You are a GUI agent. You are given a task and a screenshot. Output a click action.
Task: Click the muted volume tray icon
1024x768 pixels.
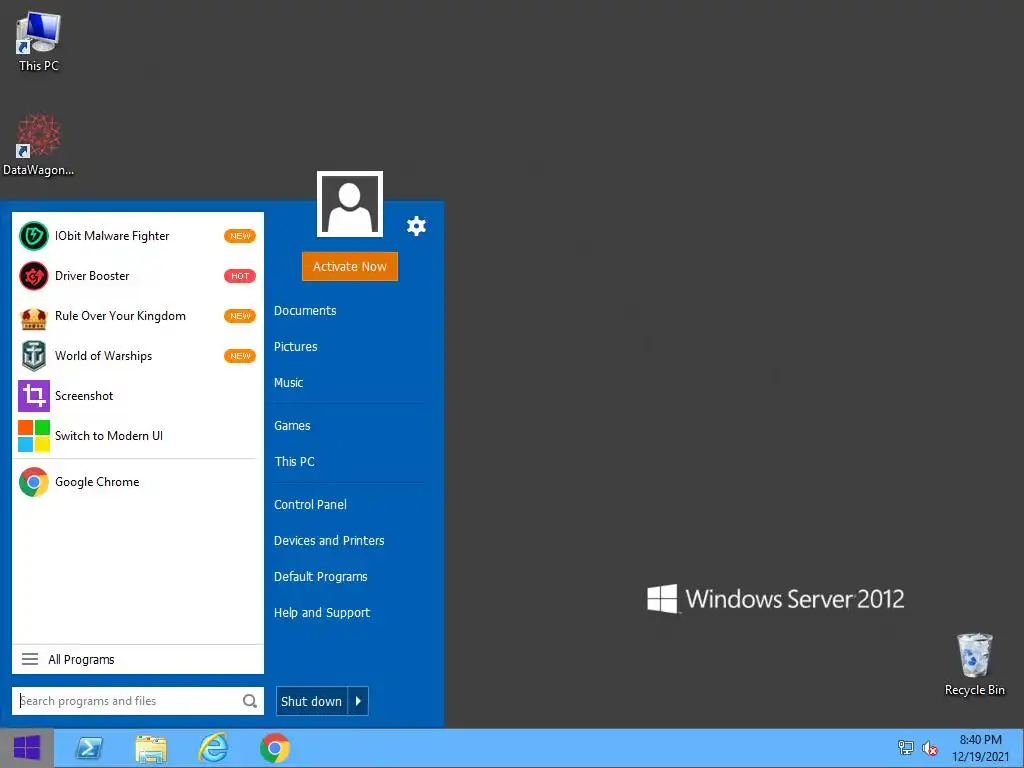pyautogui.click(x=930, y=748)
